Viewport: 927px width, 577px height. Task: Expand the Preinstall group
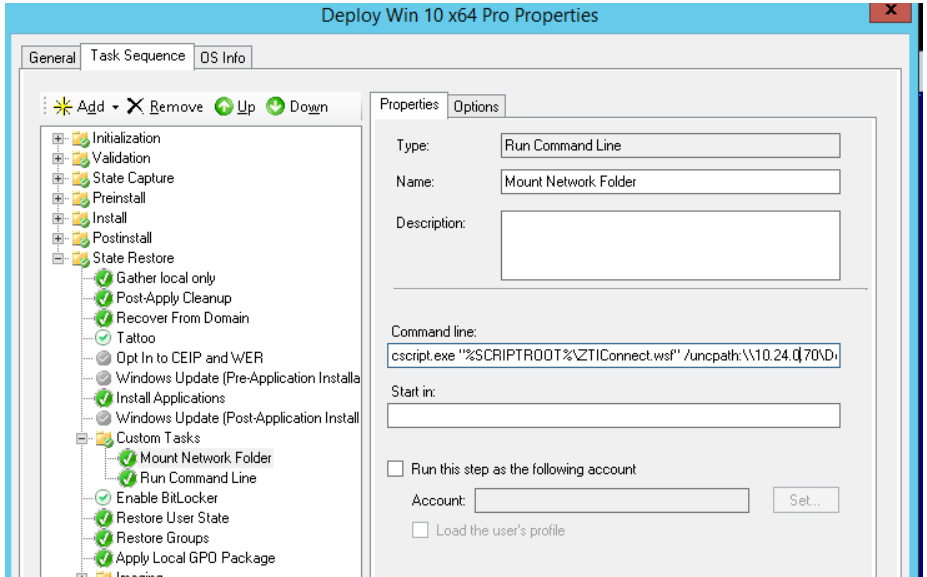coord(58,199)
